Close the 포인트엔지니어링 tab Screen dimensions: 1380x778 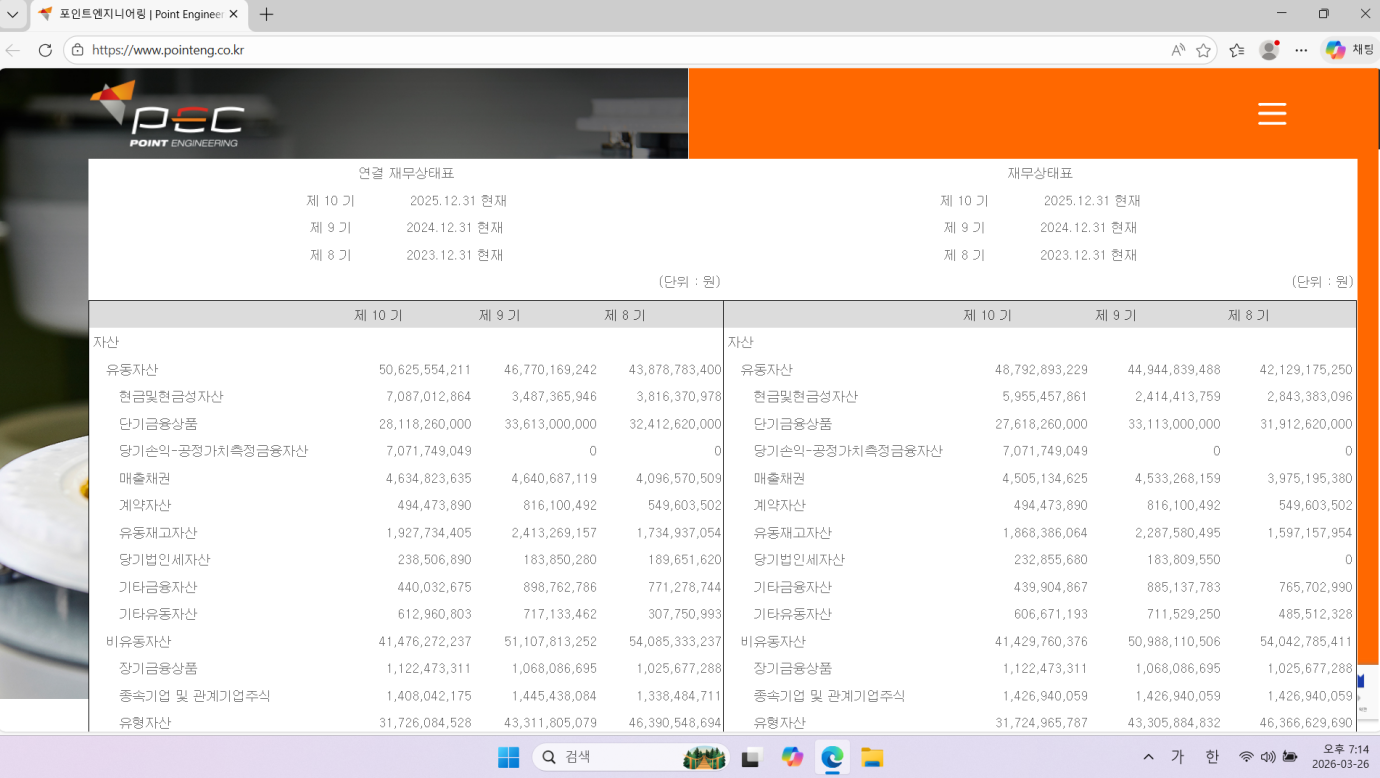point(234,15)
